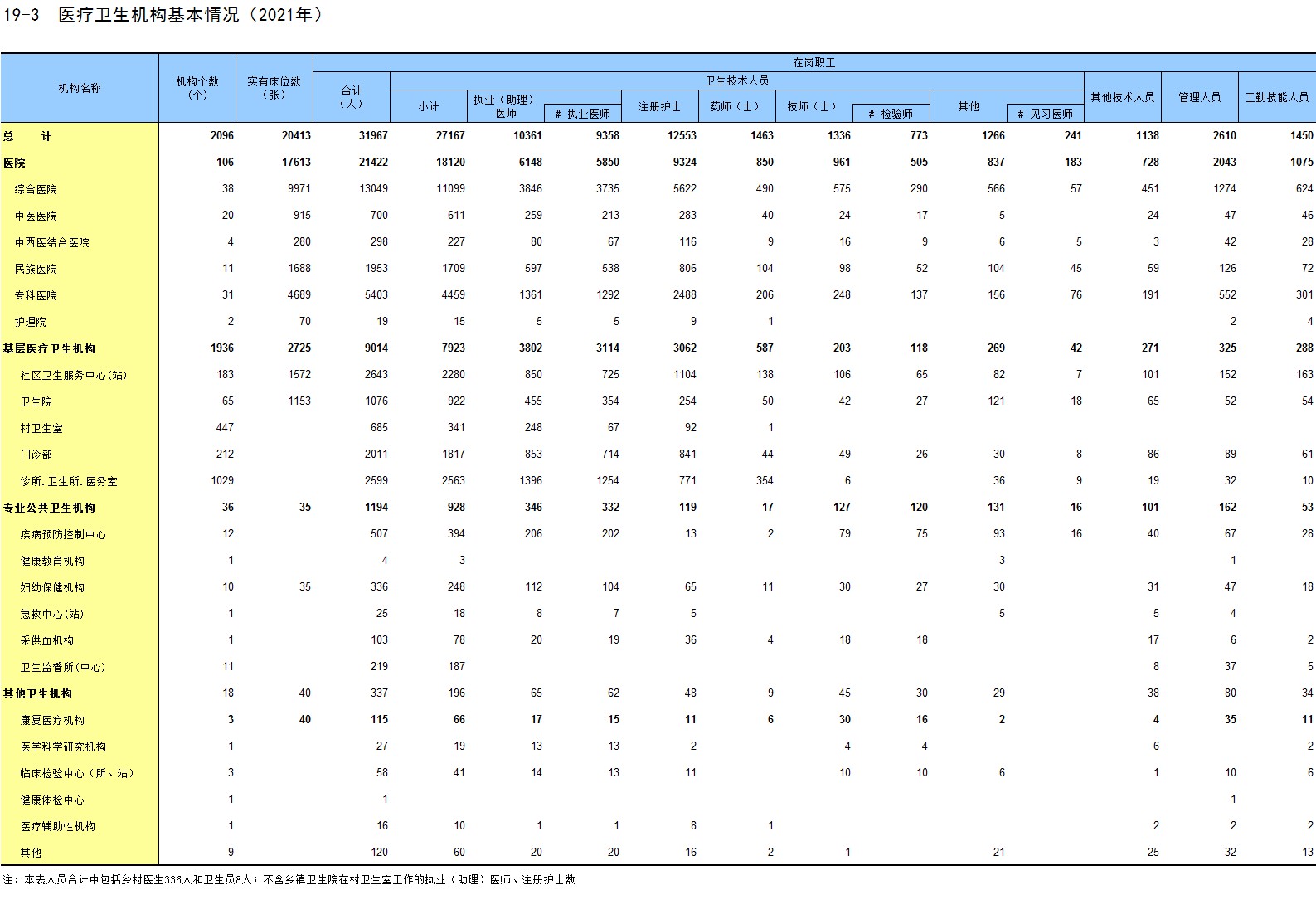Click the 检验师 sub-column header
The width and height of the screenshot is (1316, 919).
tap(891, 114)
